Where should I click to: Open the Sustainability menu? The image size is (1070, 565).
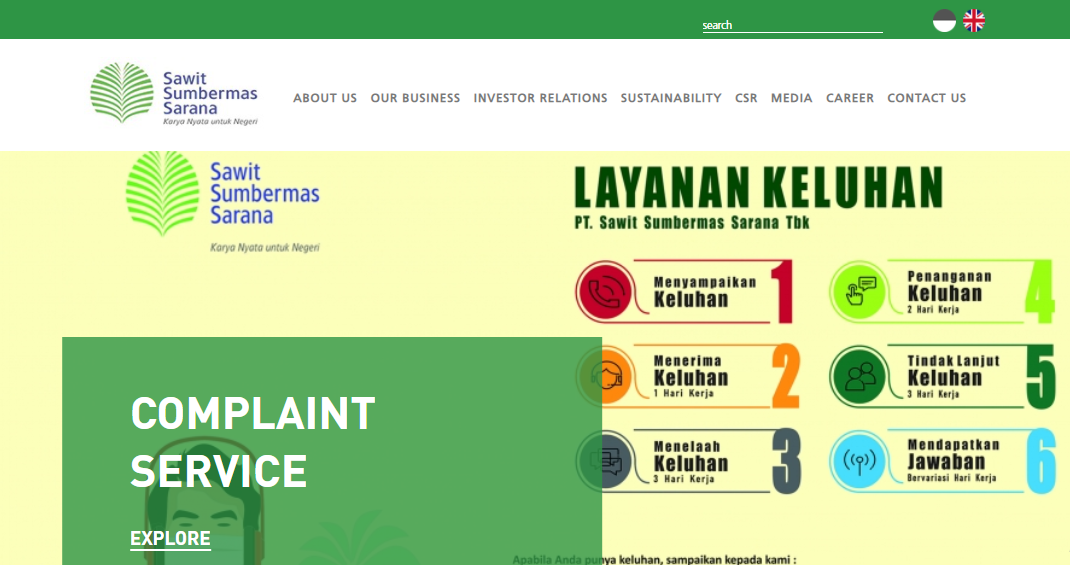671,98
